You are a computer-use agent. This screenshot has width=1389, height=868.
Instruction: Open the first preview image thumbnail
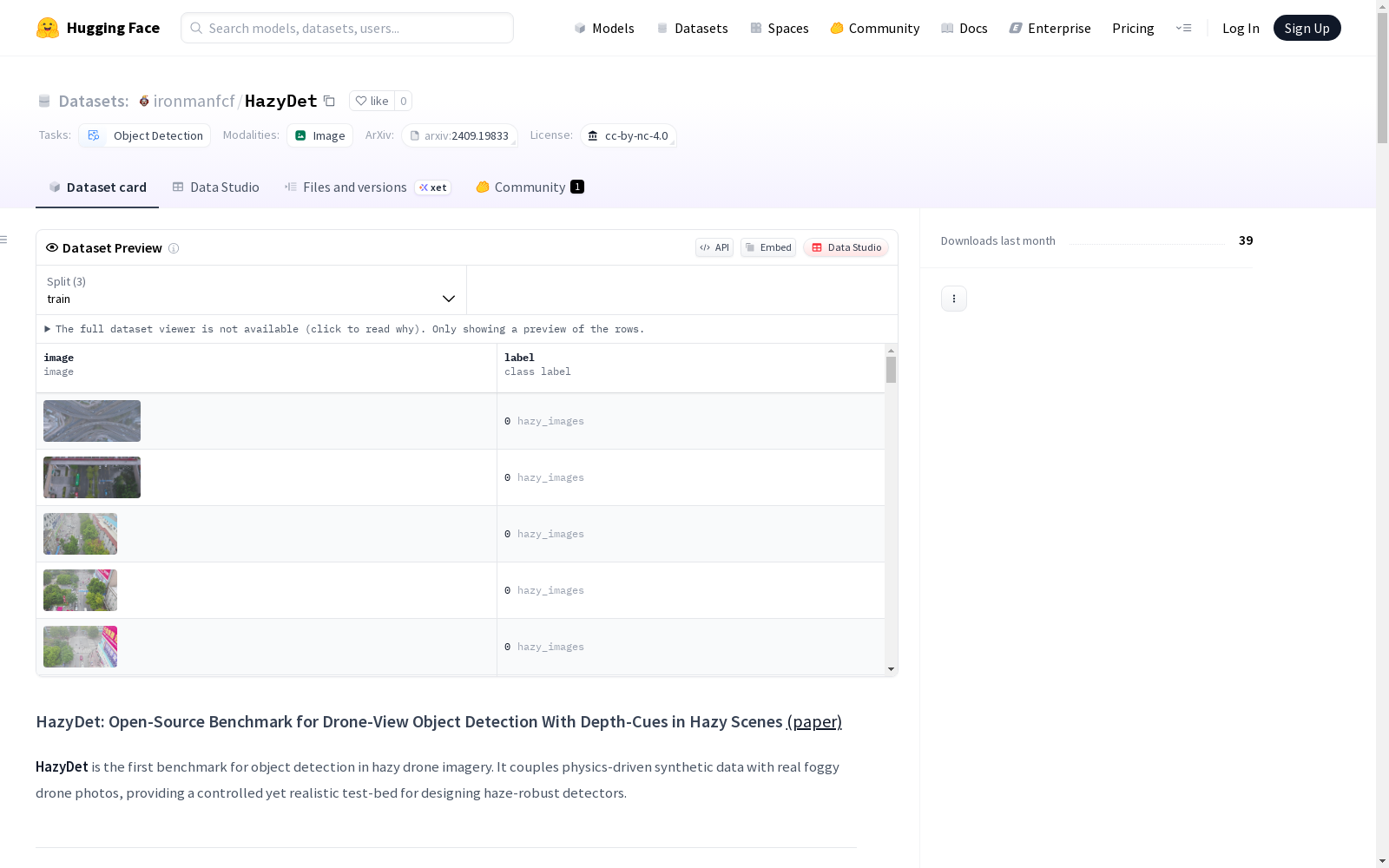pyautogui.click(x=92, y=421)
